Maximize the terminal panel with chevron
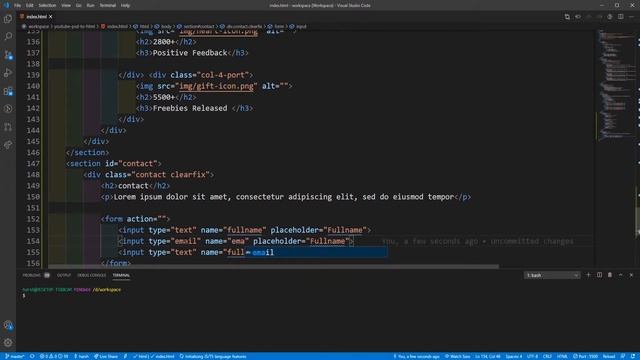The height and width of the screenshot is (360, 640). 620,275
